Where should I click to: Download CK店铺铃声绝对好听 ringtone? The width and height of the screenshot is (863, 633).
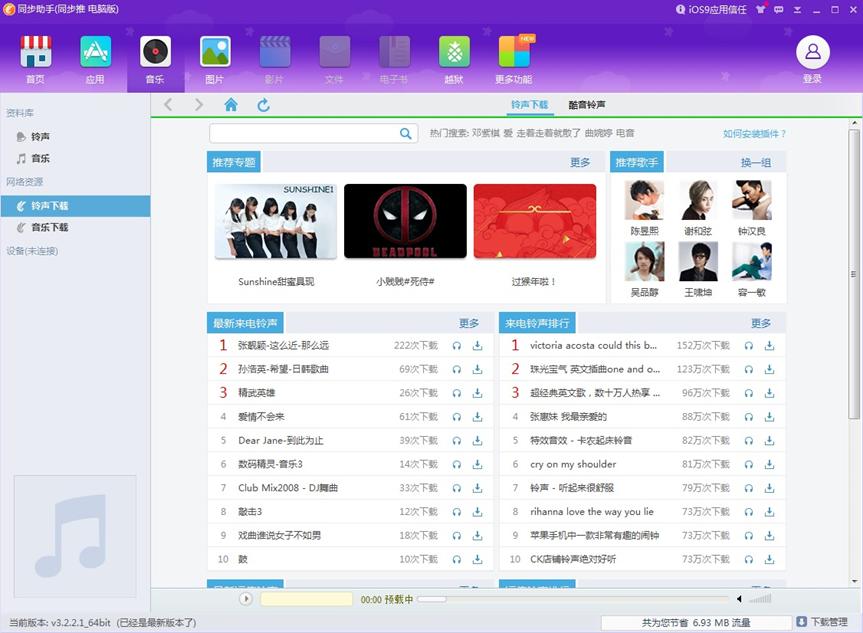point(769,559)
